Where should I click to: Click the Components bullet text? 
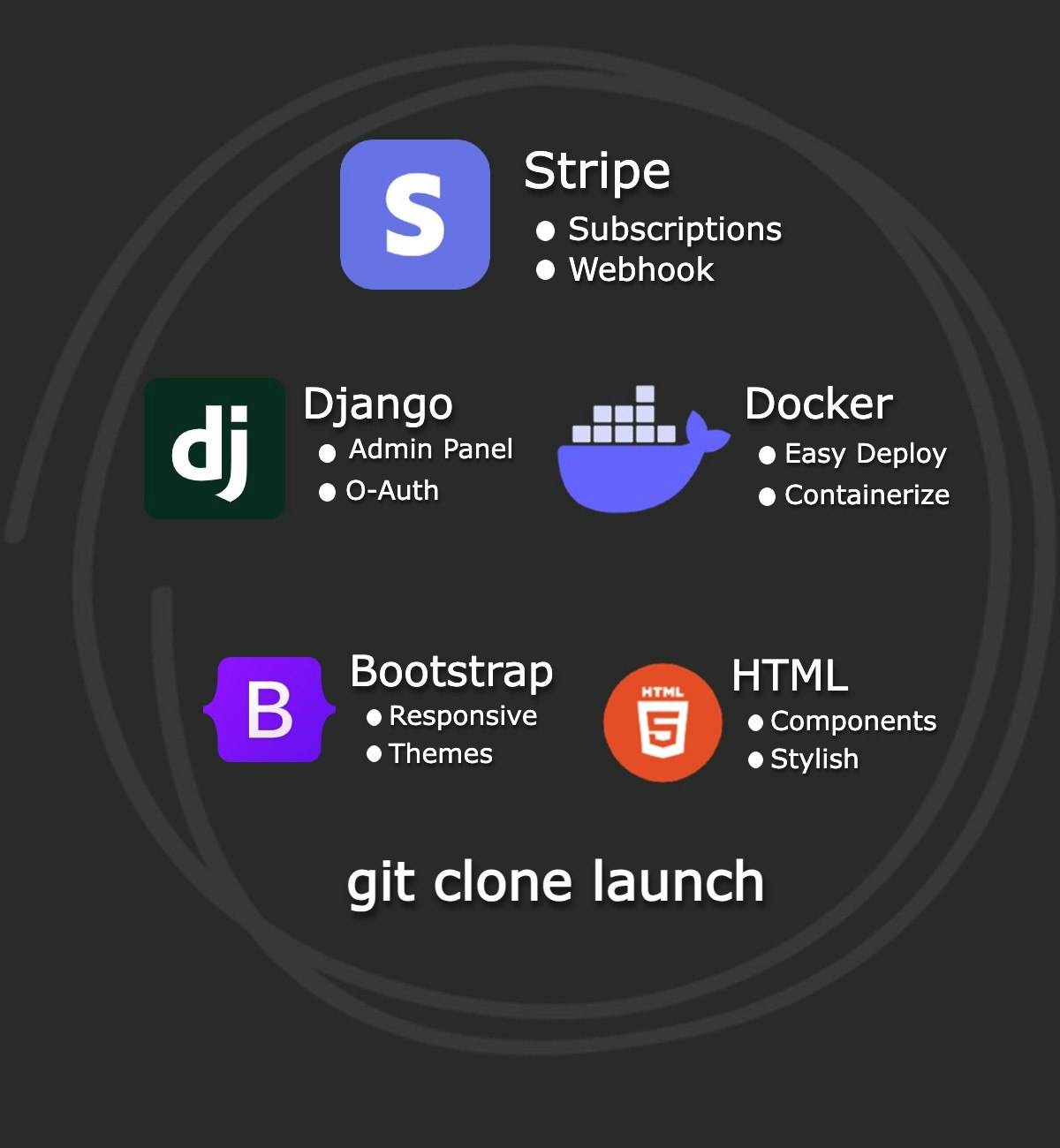tap(853, 721)
